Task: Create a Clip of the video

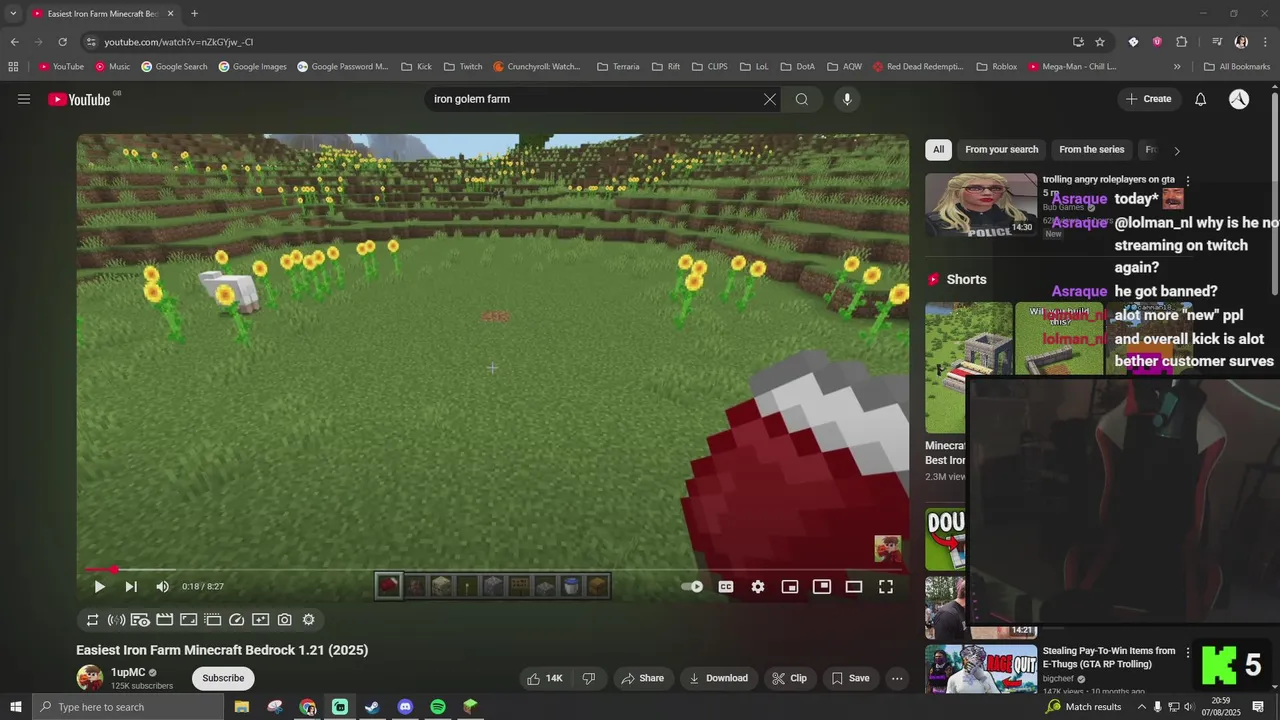Action: point(790,678)
